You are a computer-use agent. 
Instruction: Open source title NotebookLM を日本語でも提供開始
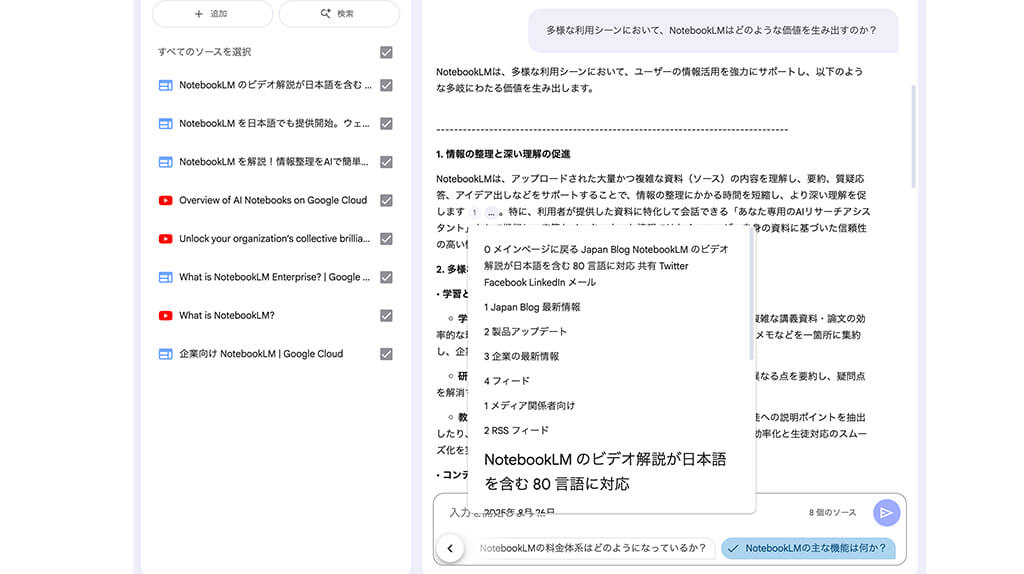pos(274,123)
